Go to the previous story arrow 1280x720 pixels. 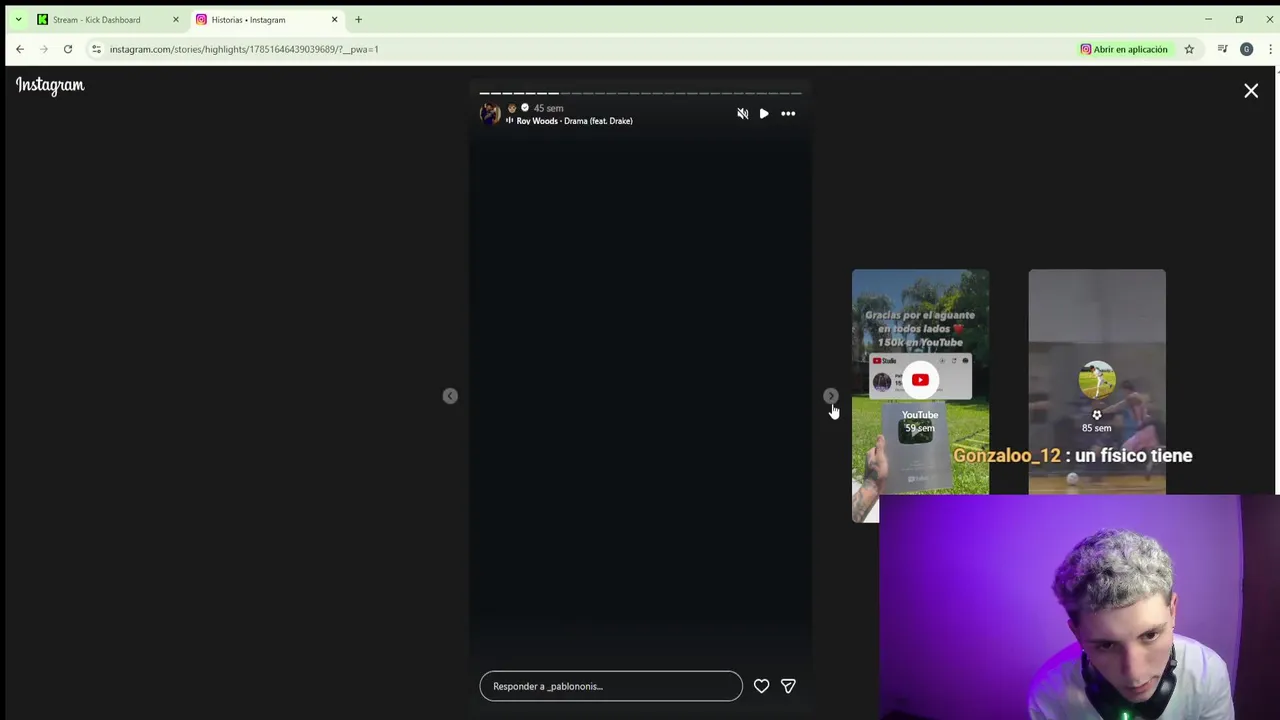(450, 396)
